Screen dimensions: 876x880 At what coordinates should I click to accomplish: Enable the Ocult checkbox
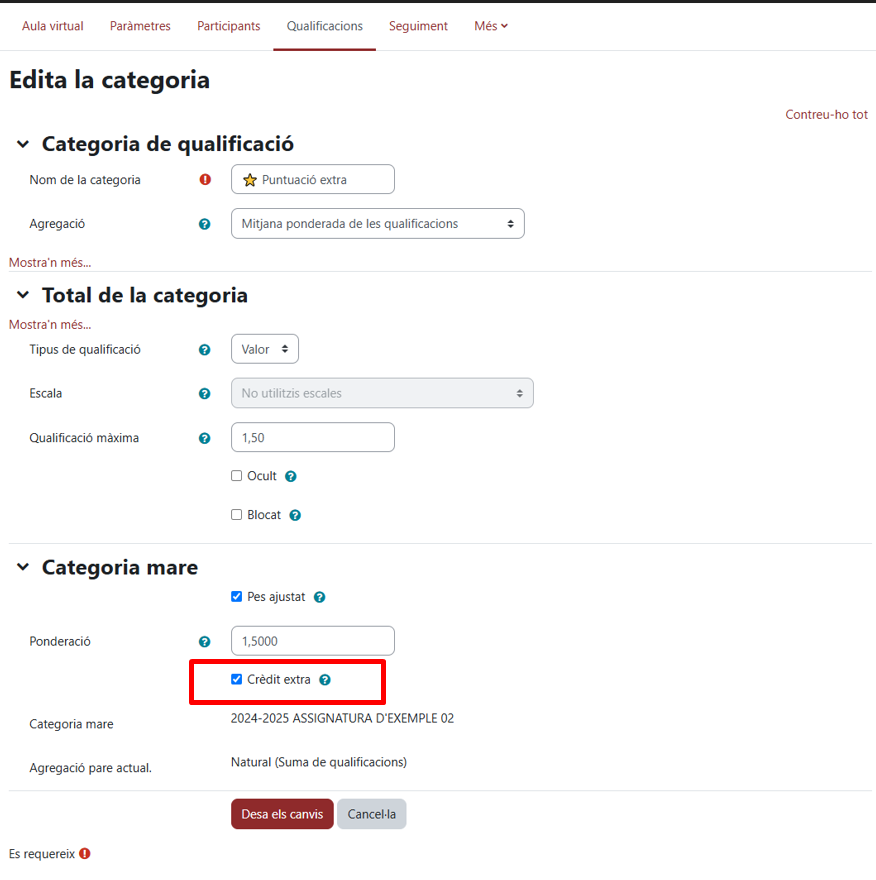pyautogui.click(x=237, y=476)
